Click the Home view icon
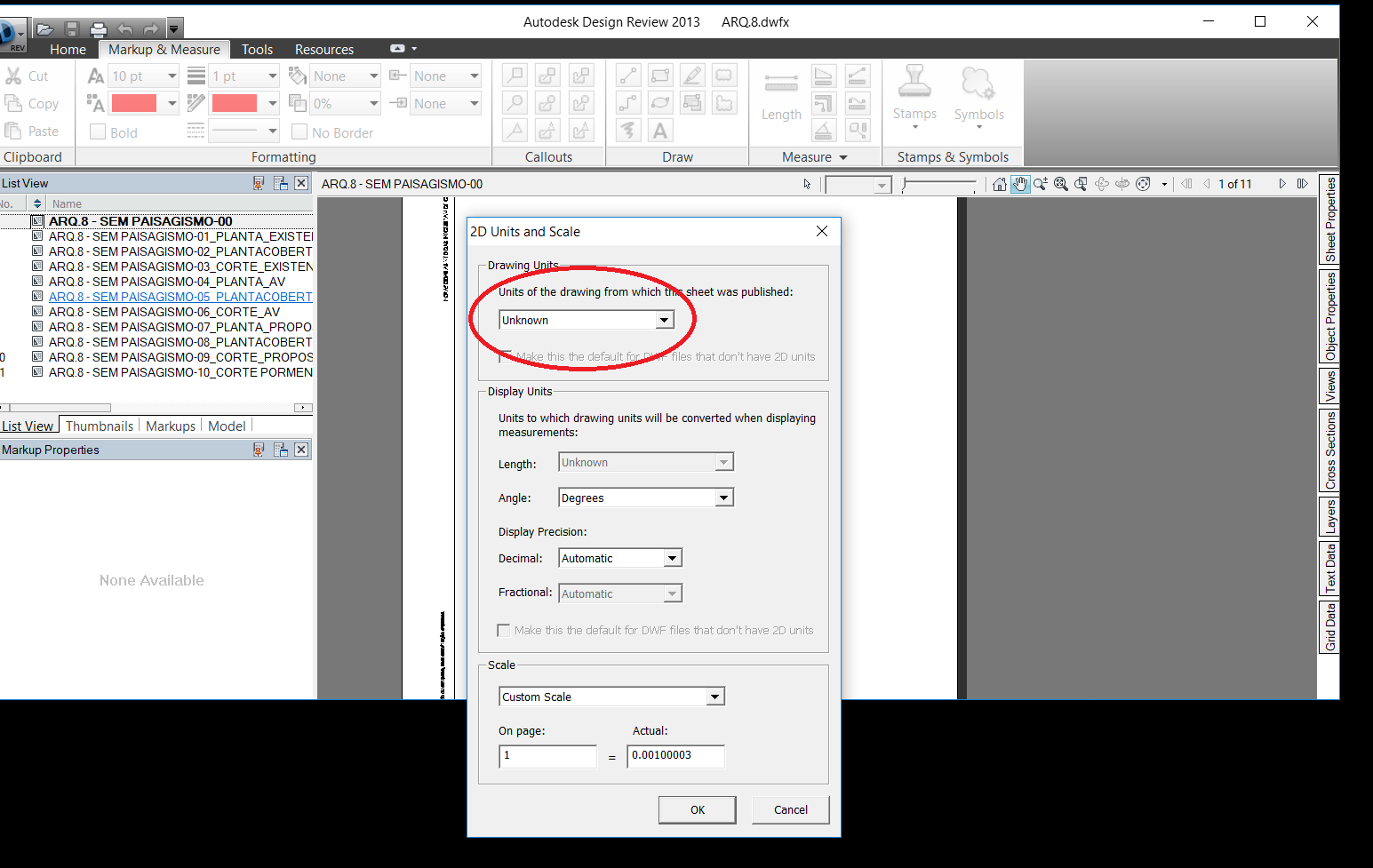1373x868 pixels. pyautogui.click(x=999, y=184)
